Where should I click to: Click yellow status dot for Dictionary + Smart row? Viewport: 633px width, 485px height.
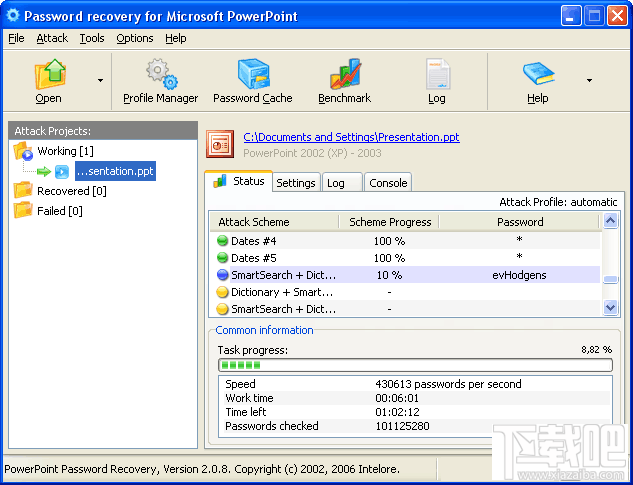[222, 292]
